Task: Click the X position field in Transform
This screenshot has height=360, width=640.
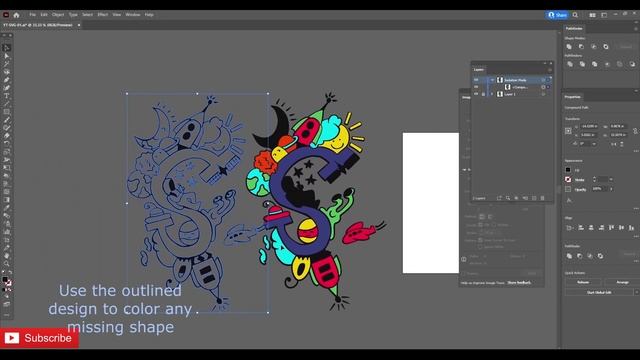Action: tap(589, 127)
